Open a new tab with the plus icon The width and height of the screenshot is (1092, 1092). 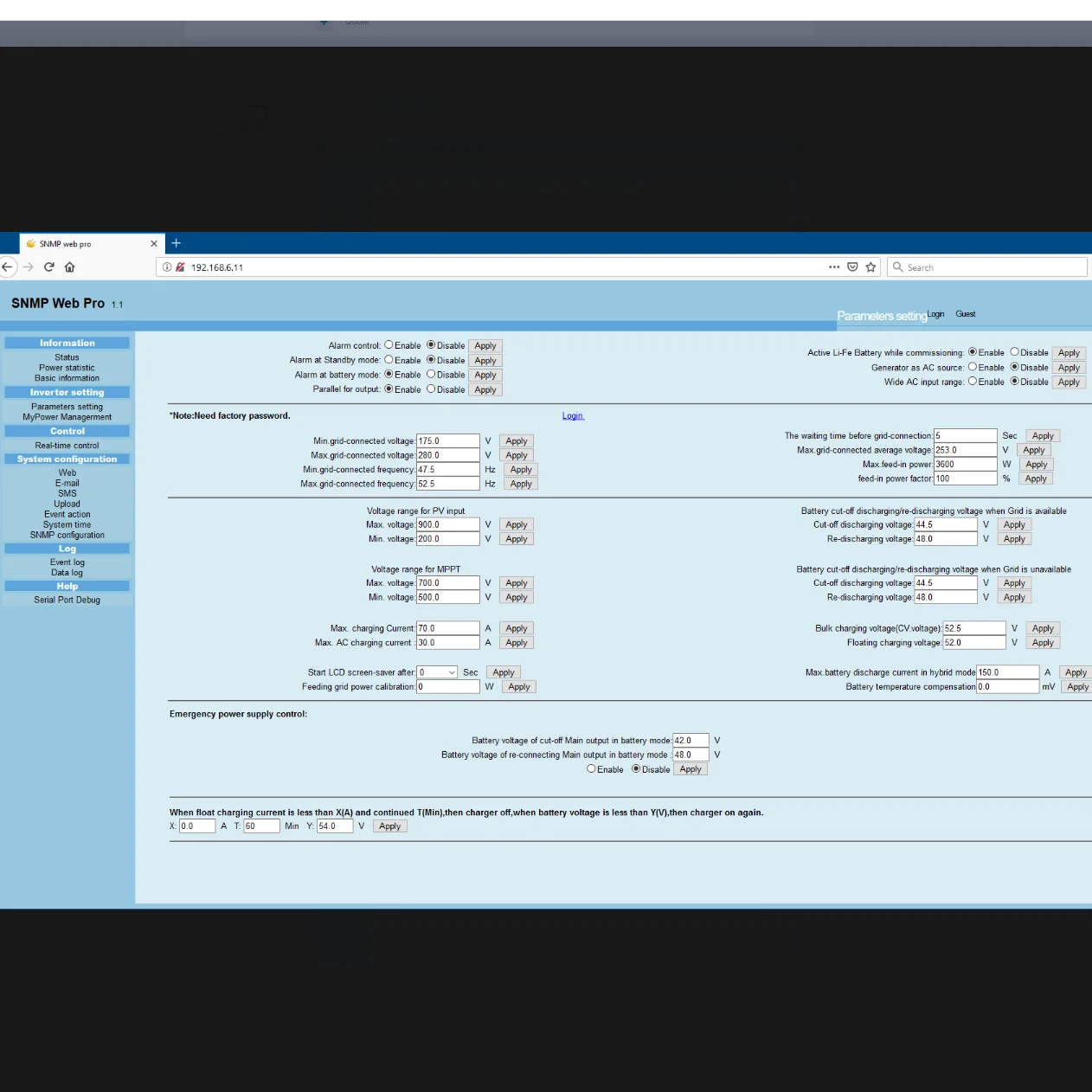point(177,243)
